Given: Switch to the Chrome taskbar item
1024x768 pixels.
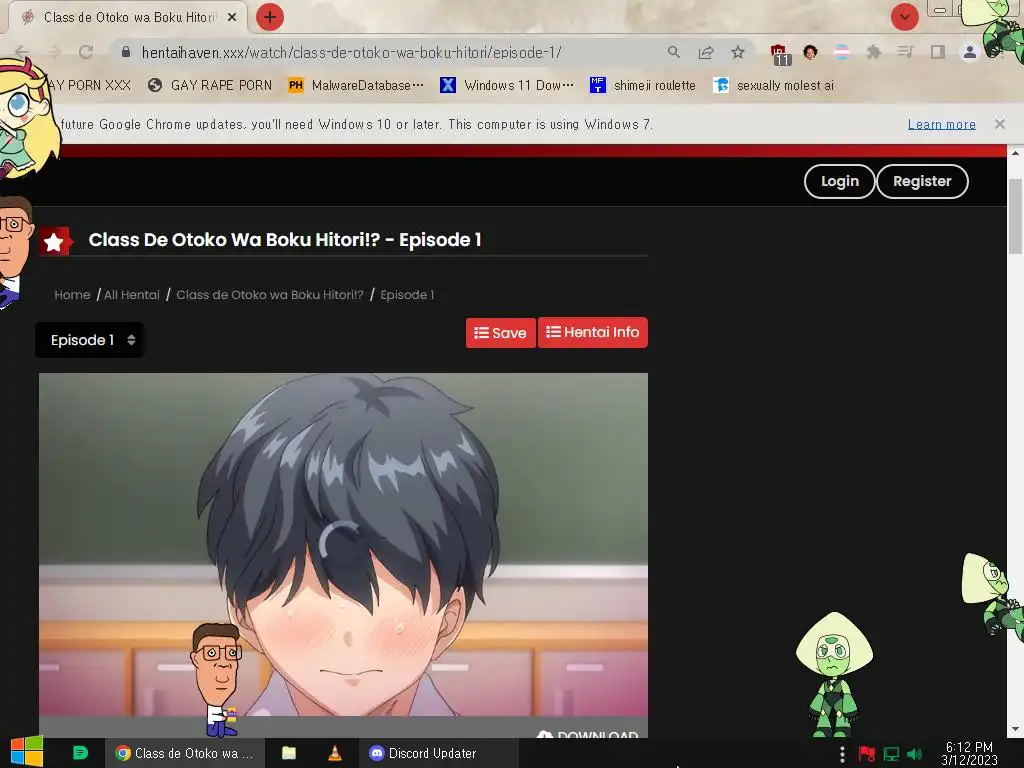Looking at the screenshot, I should [x=185, y=754].
